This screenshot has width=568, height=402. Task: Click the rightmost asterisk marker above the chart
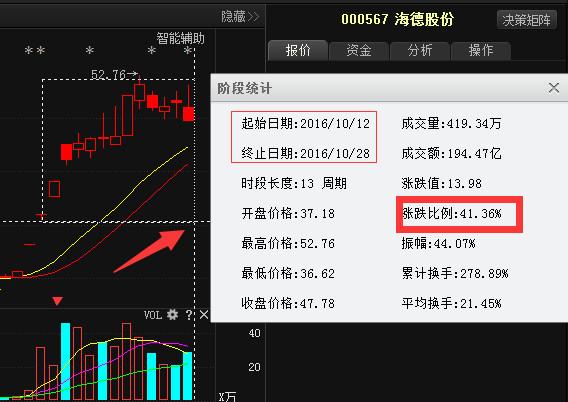[187, 50]
